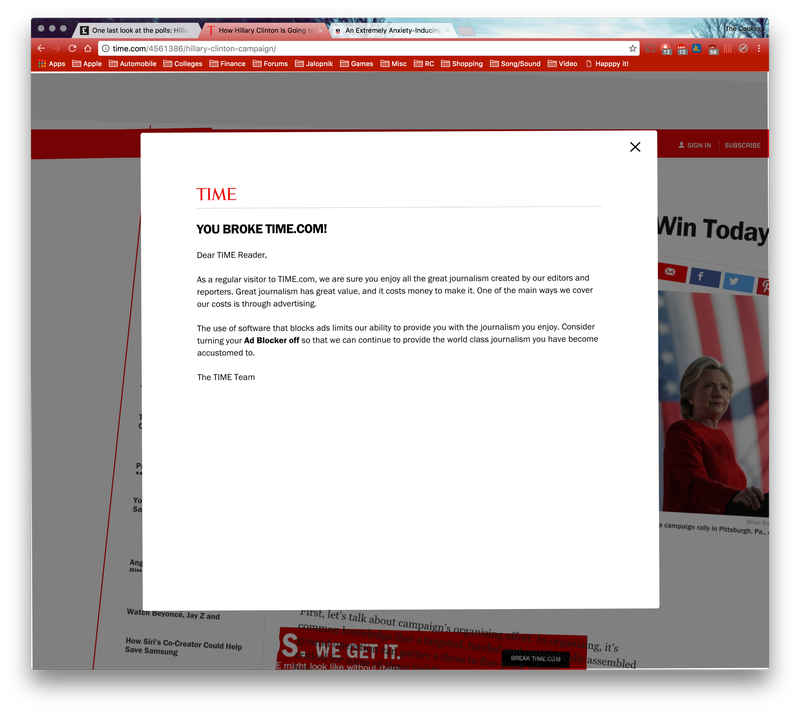The image size is (800, 714).
Task: Share article on Facebook
Action: click(x=705, y=278)
